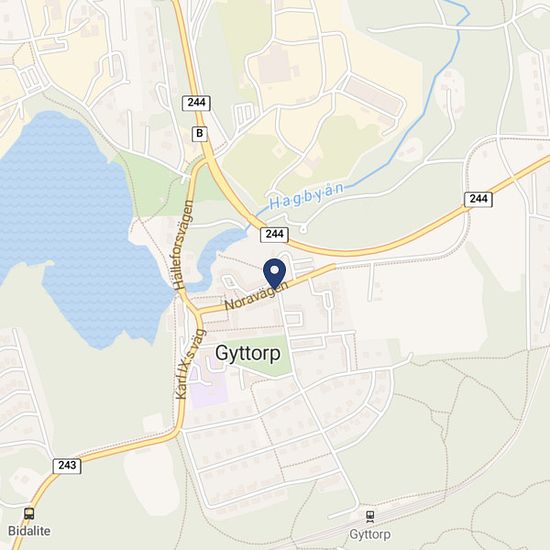
Task: Select the Gyttorp town label
Action: pyautogui.click(x=248, y=354)
